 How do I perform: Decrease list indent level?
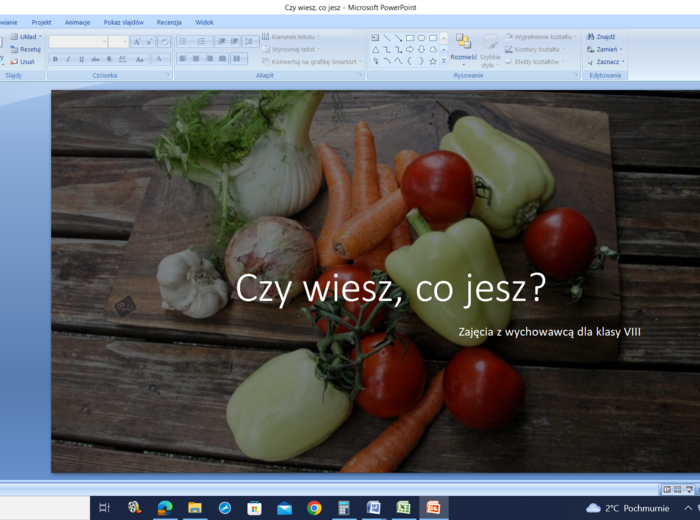(x=222, y=42)
